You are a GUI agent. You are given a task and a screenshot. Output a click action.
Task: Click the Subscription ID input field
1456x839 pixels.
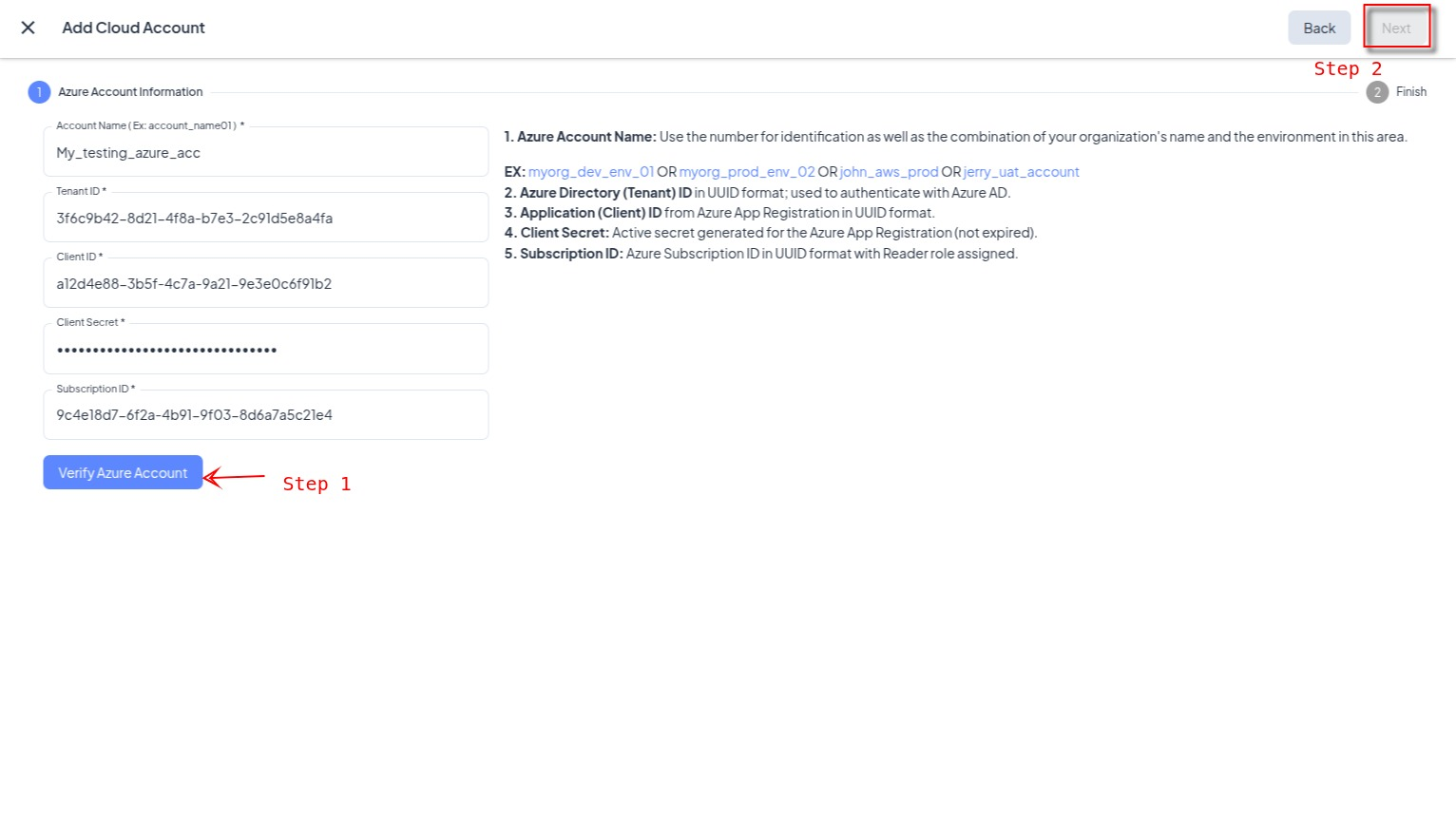point(265,415)
